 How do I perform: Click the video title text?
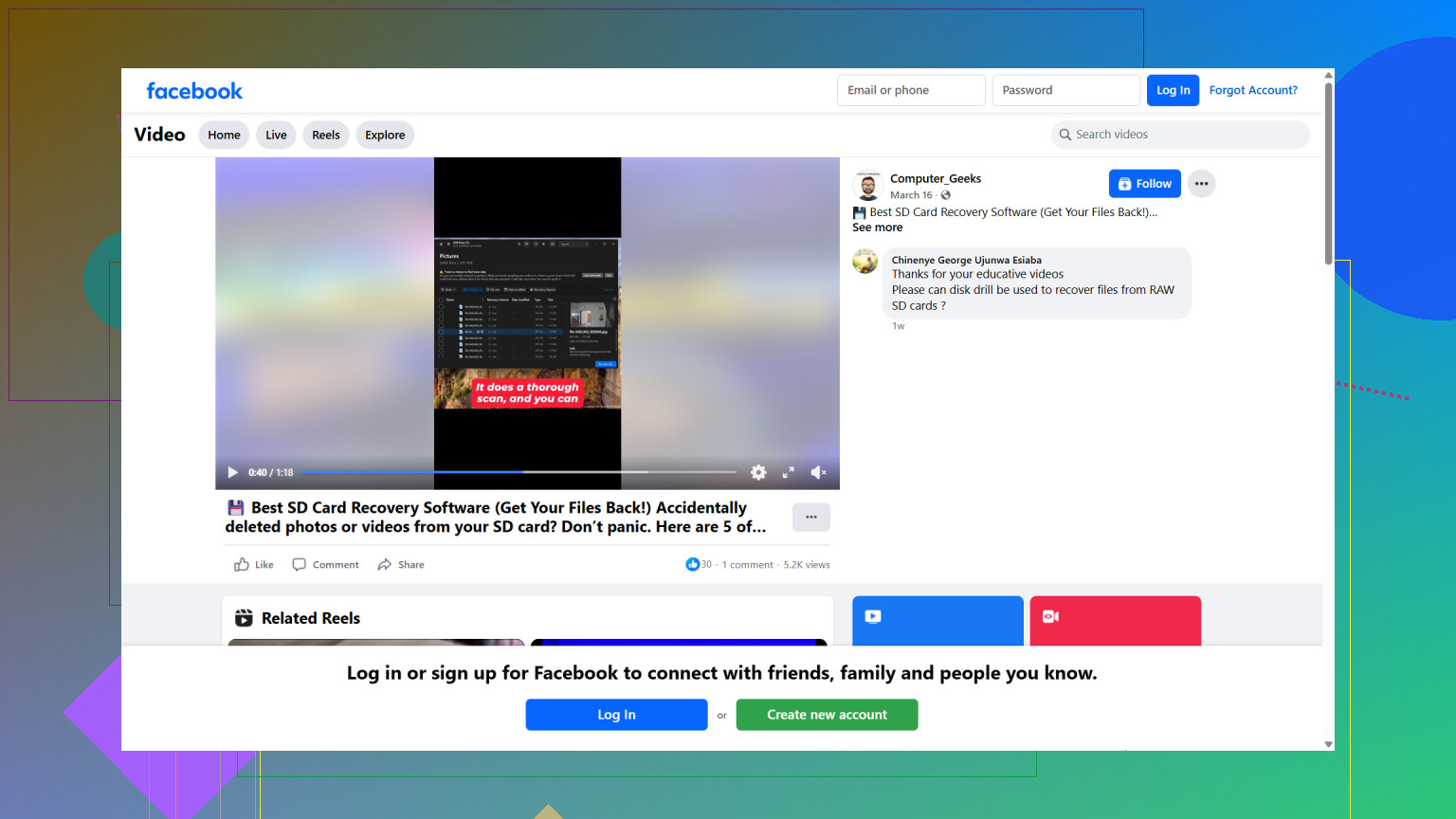[496, 518]
